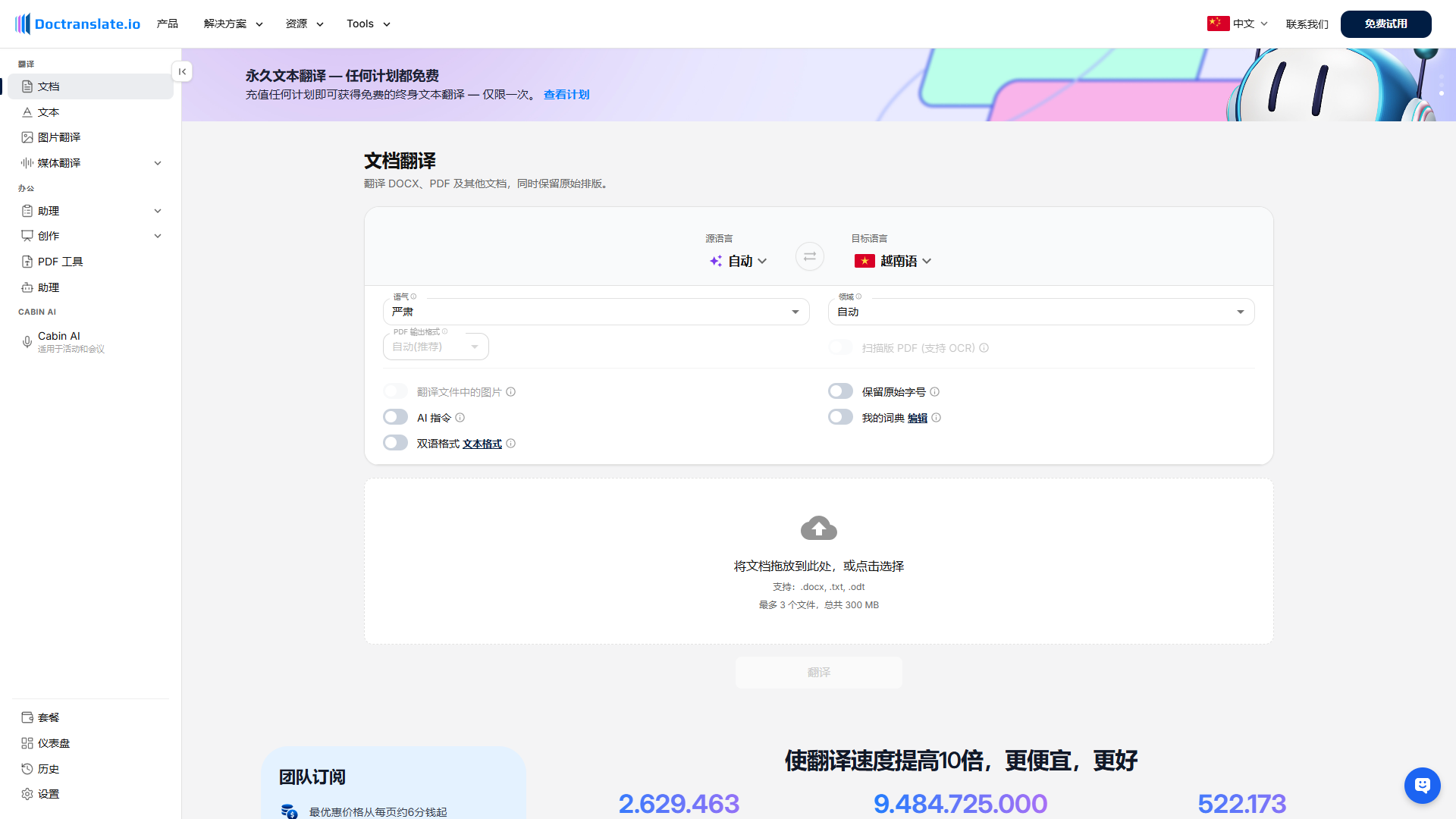
Task: Open 历史 history page
Action: [91, 769]
